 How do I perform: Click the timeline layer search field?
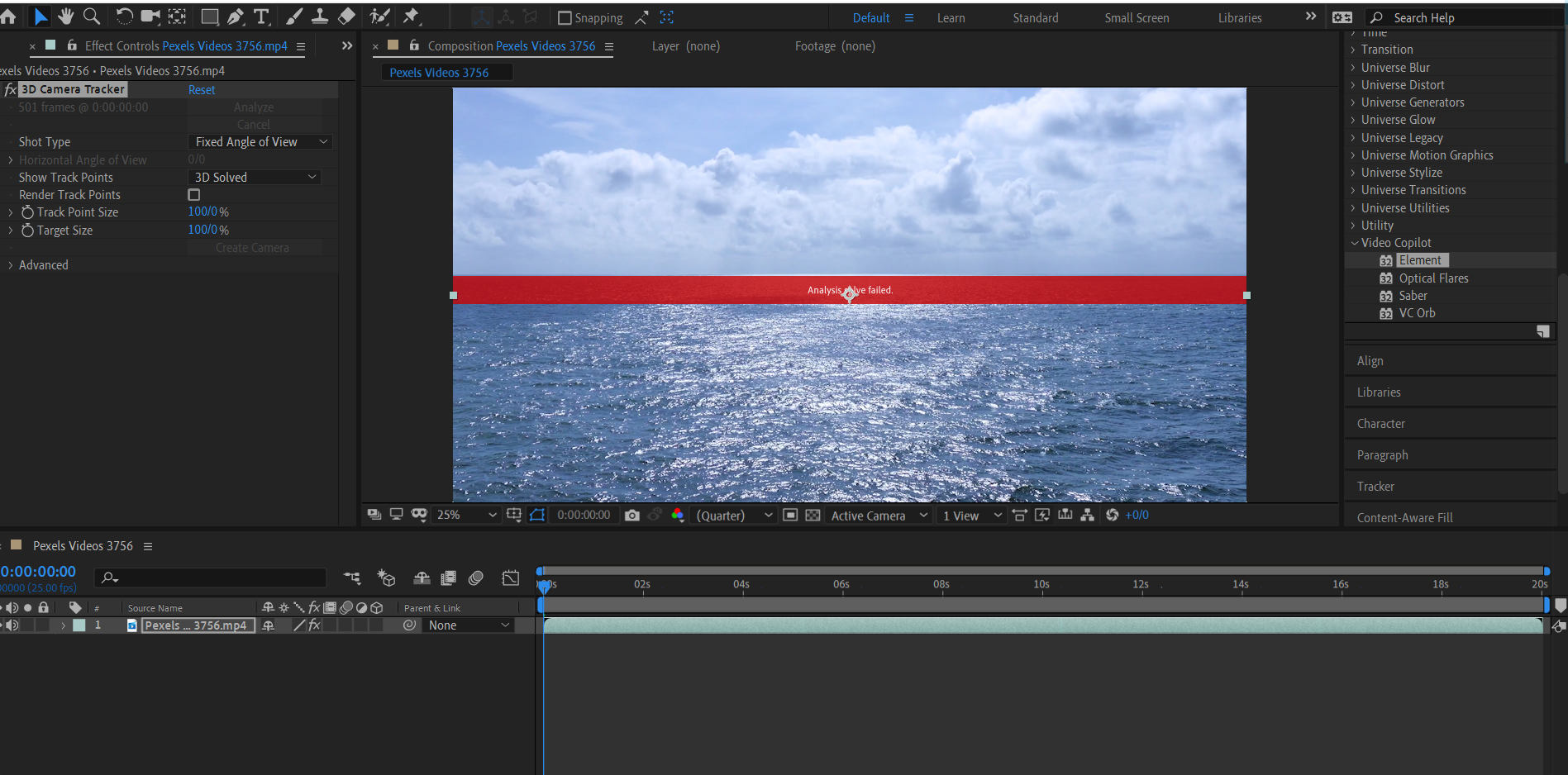[211, 578]
